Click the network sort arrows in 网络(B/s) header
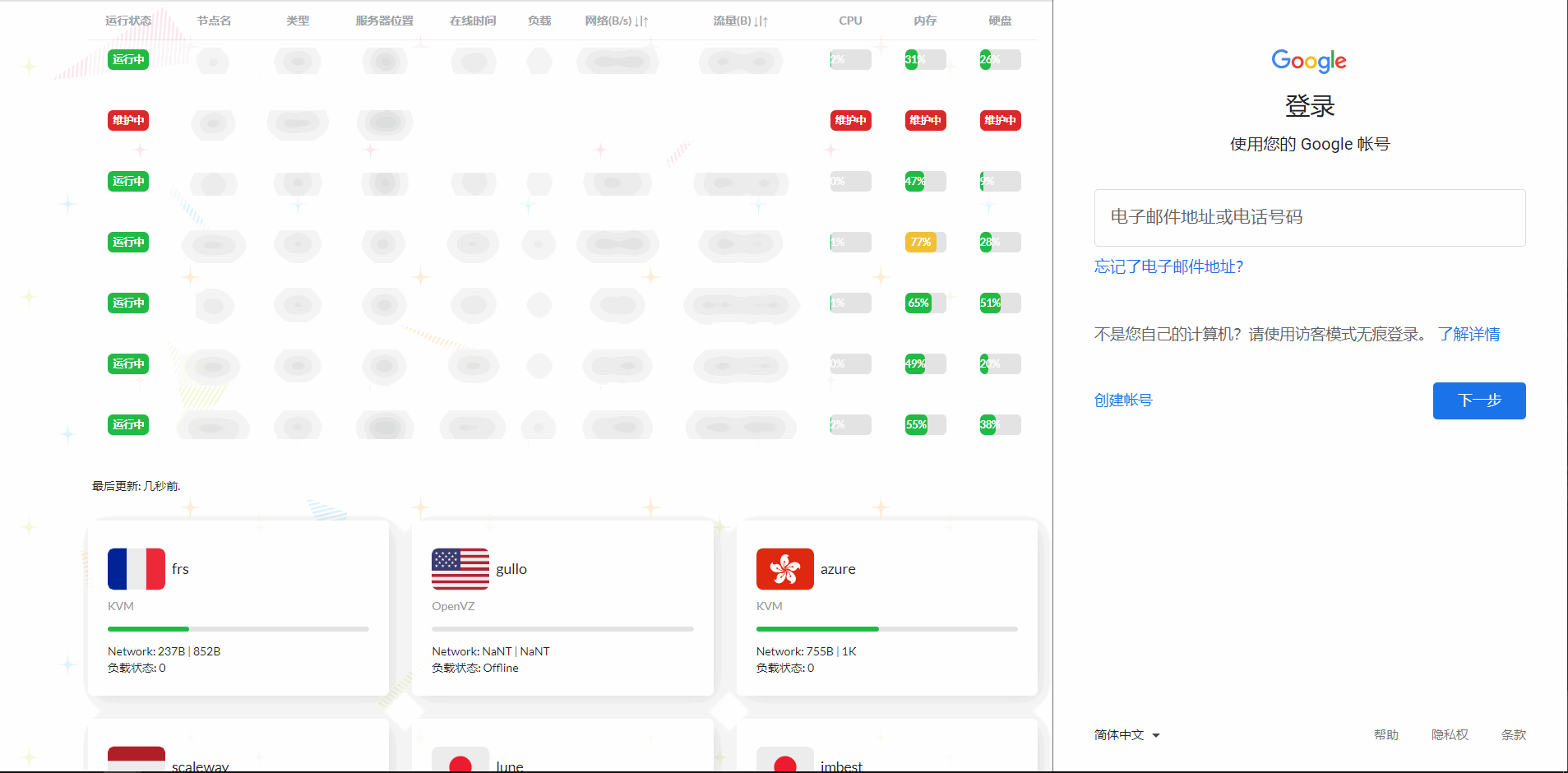This screenshot has height=773, width=1568. tap(642, 21)
